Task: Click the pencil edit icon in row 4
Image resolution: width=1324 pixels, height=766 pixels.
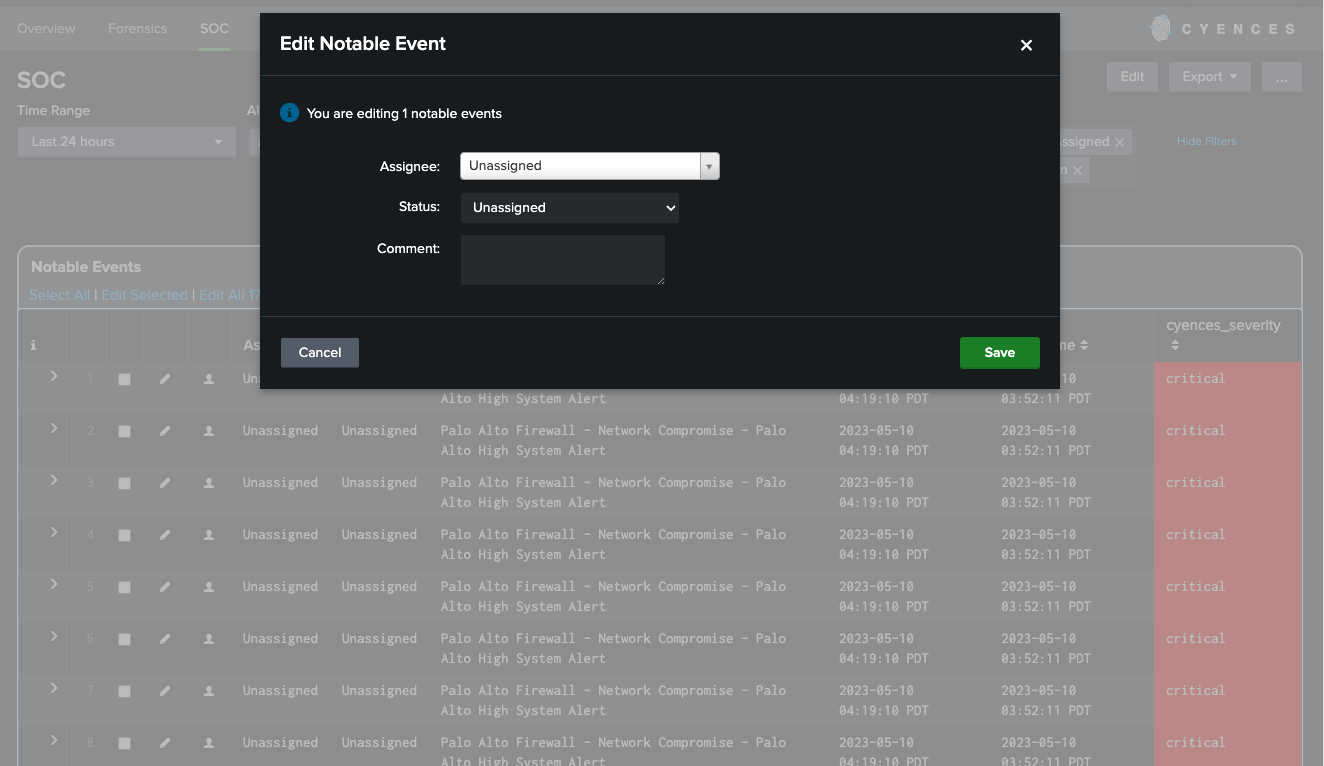Action: point(165,535)
